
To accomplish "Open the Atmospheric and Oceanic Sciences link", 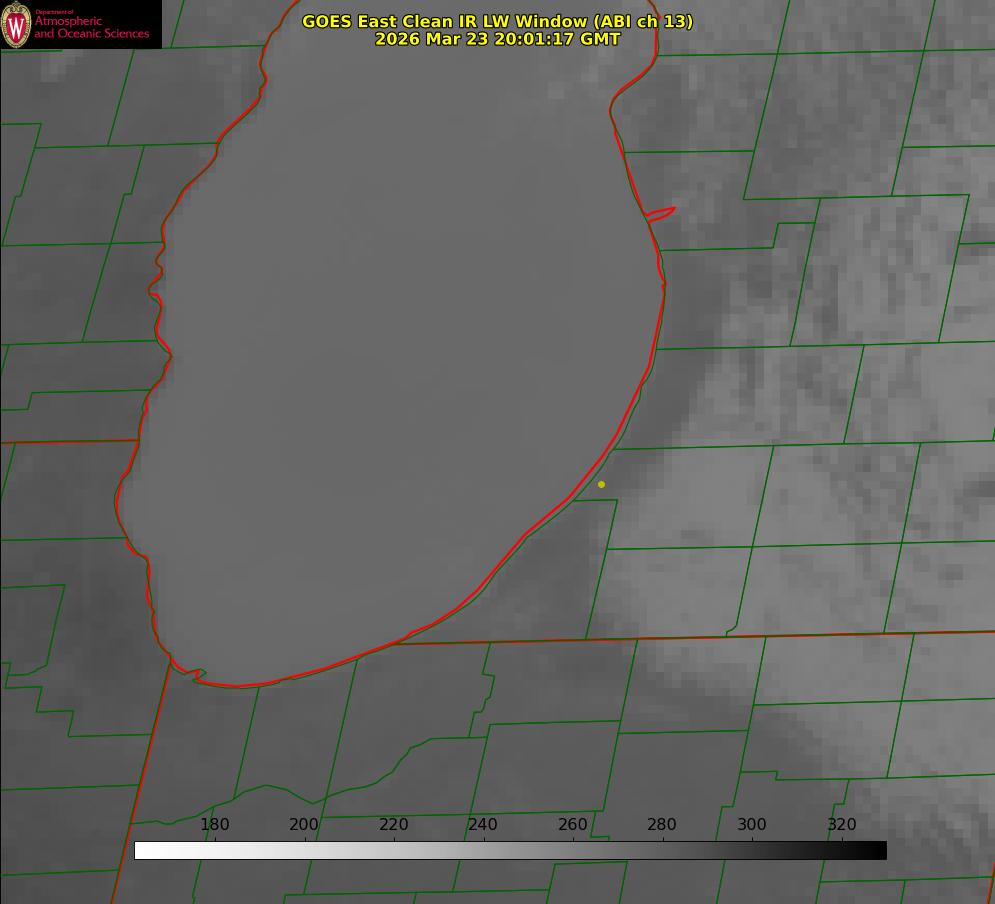I will pyautogui.click(x=91, y=28).
